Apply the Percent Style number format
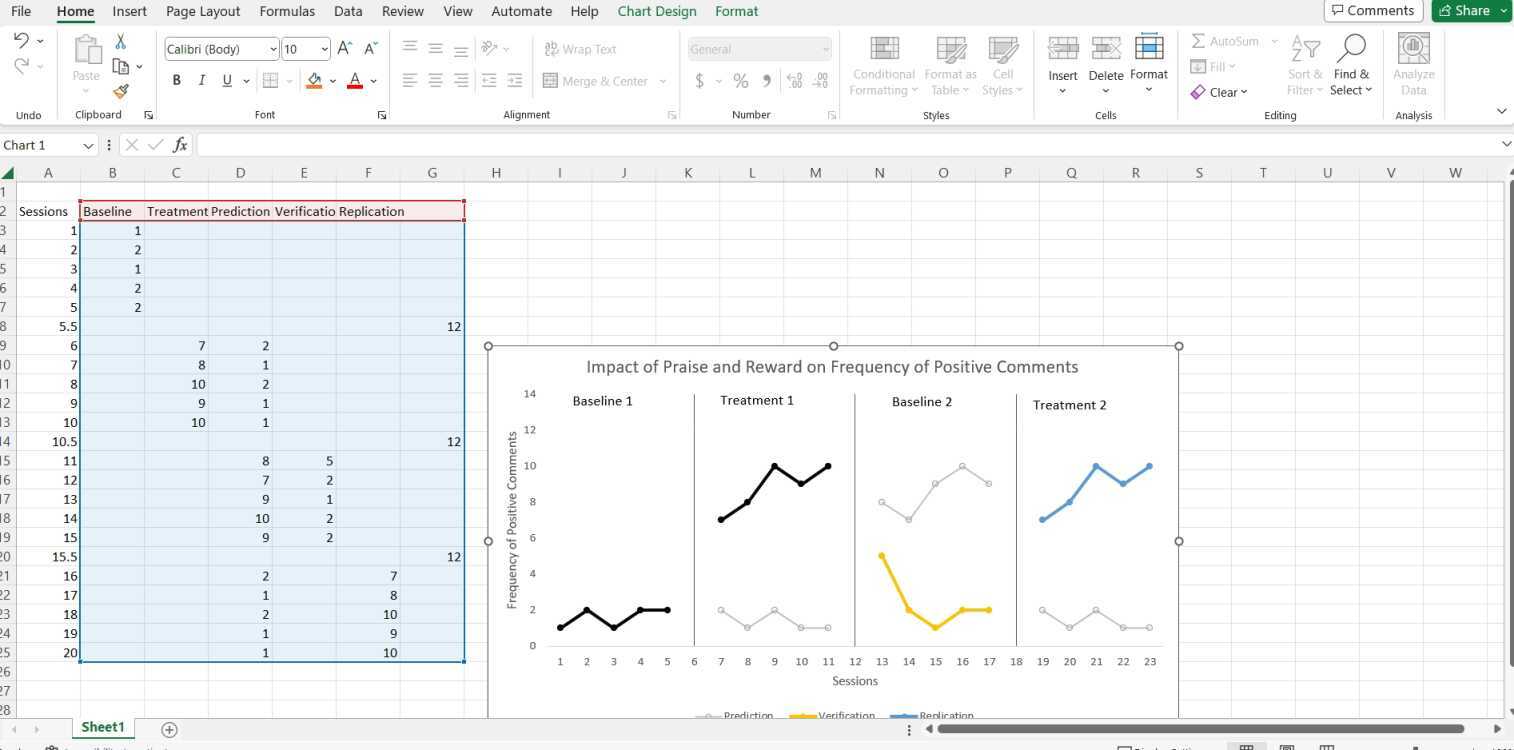 tap(741, 81)
